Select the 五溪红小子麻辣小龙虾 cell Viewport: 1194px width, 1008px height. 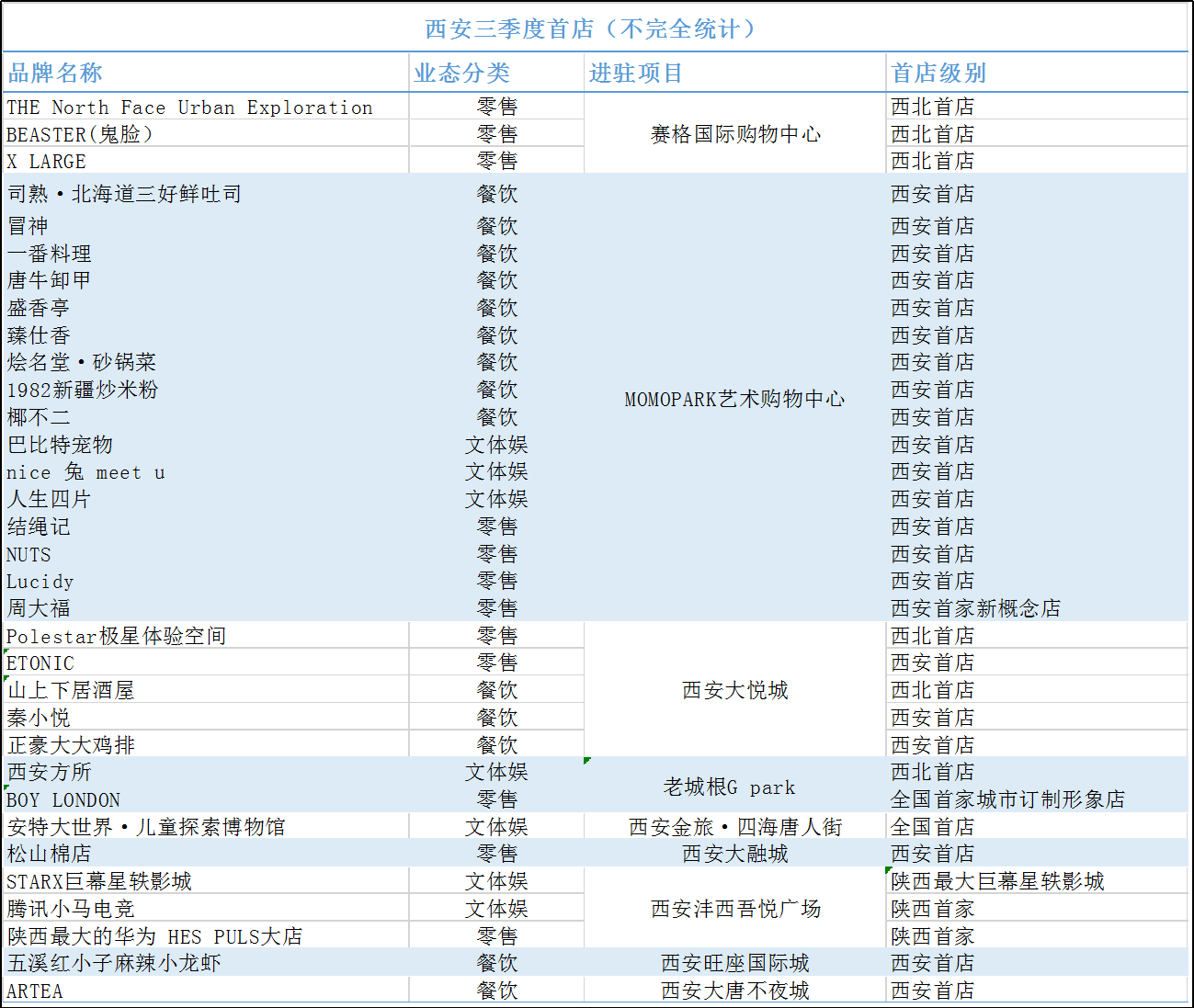[206, 963]
